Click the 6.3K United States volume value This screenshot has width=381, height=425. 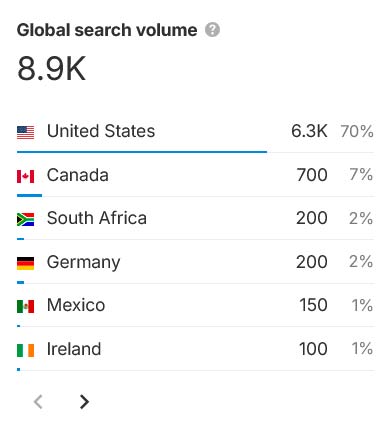309,131
